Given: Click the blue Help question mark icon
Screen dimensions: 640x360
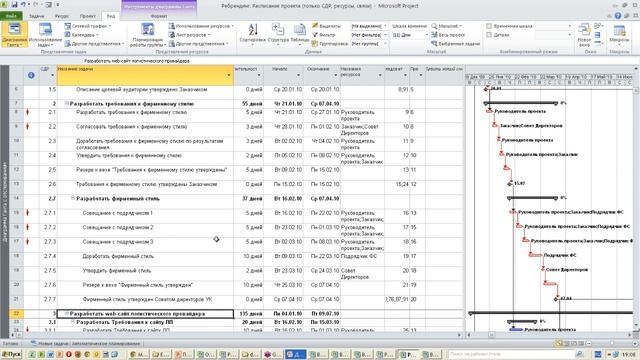Looking at the screenshot, I should tap(618, 16).
